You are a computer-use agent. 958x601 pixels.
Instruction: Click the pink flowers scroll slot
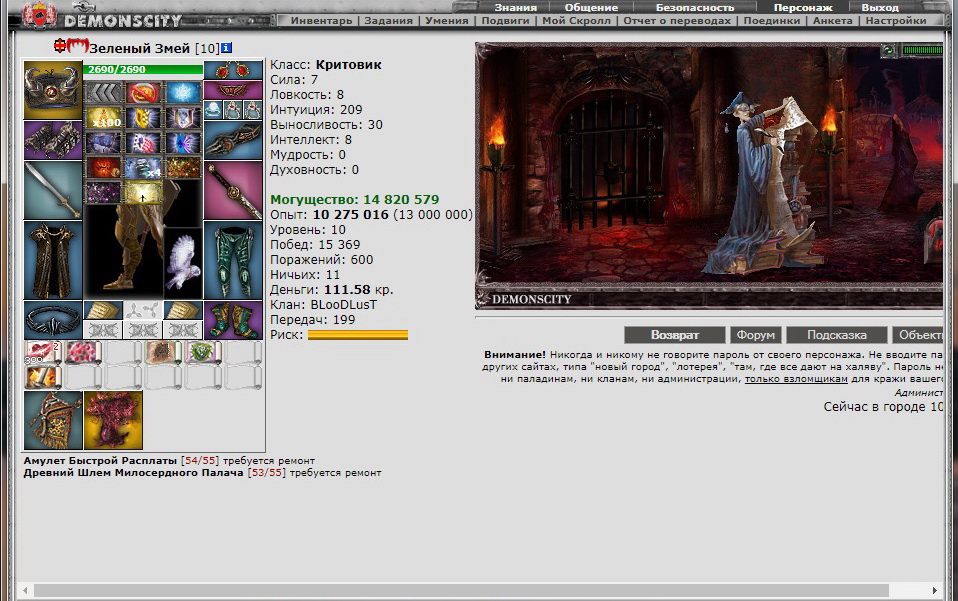click(83, 352)
